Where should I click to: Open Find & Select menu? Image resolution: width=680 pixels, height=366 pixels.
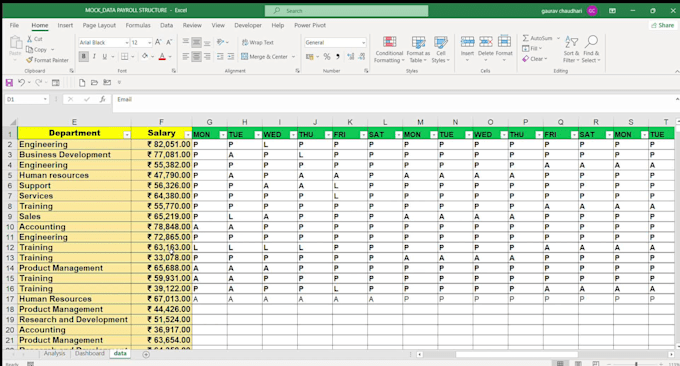click(591, 49)
